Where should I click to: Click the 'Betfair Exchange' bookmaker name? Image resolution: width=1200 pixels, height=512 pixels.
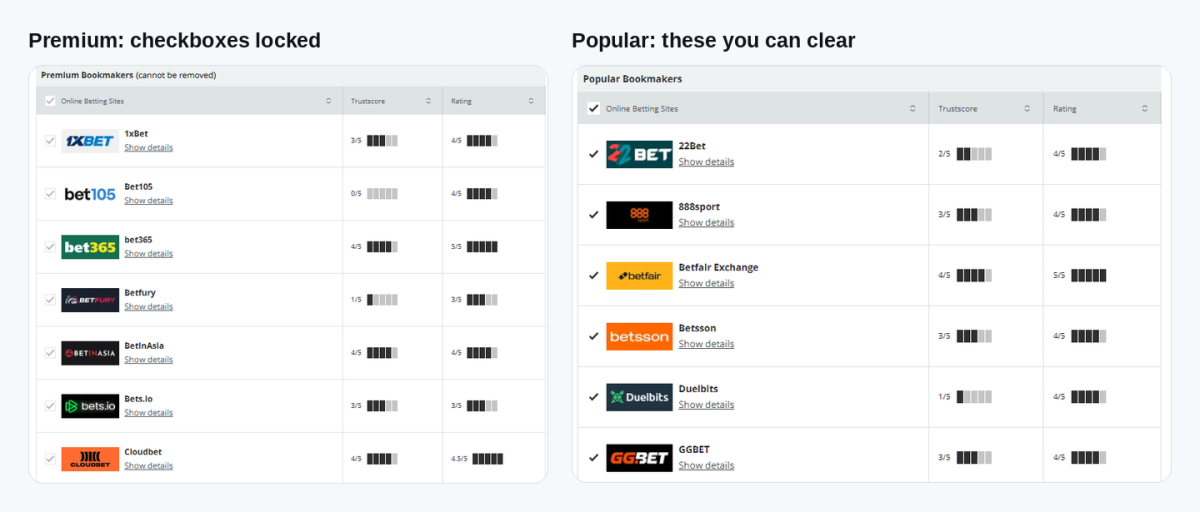pos(718,268)
